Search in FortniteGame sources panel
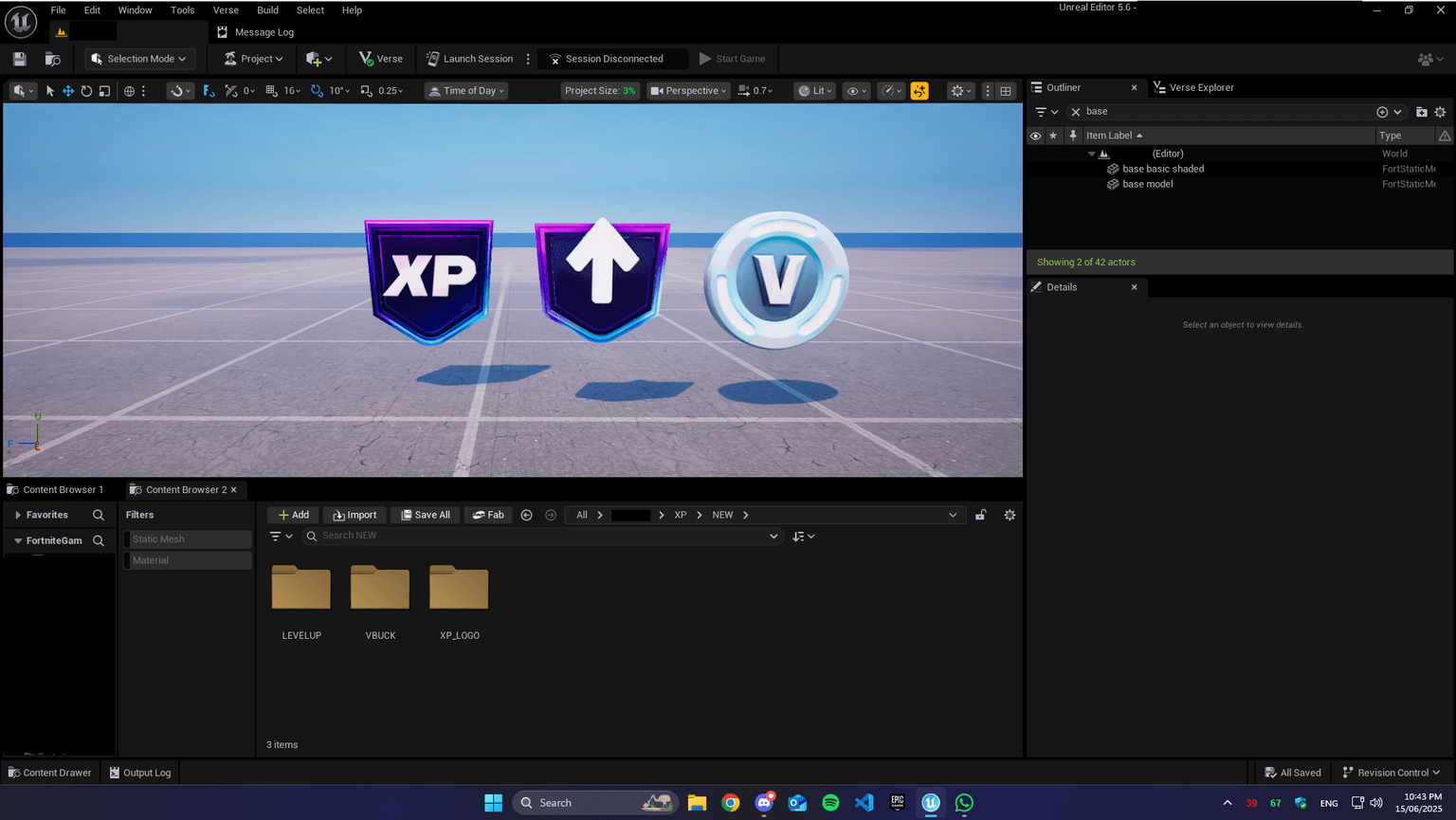 click(x=99, y=540)
